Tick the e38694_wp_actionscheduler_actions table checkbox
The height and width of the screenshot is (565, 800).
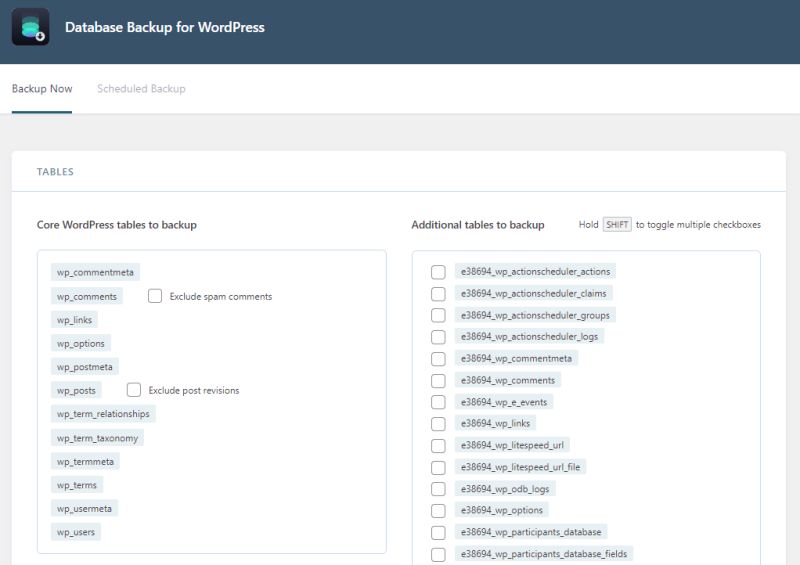pyautogui.click(x=438, y=272)
